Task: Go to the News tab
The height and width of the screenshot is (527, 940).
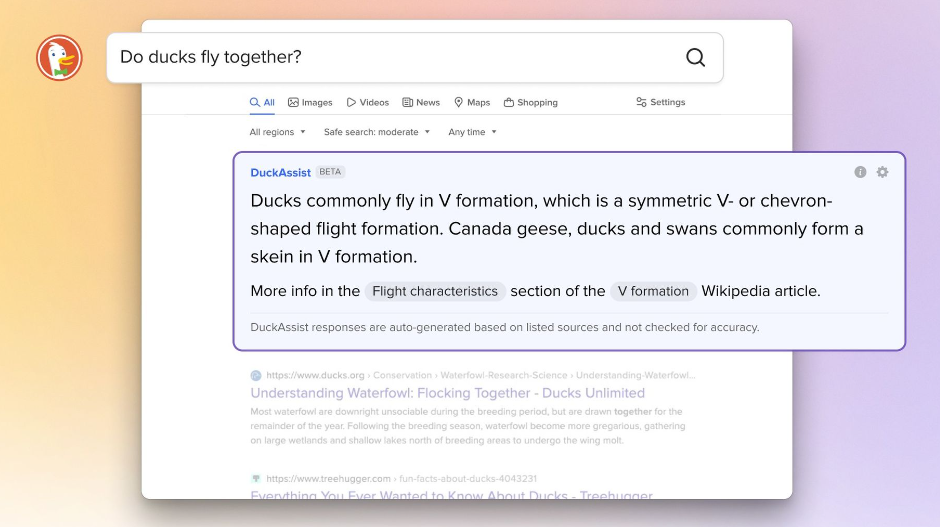Action: (421, 103)
